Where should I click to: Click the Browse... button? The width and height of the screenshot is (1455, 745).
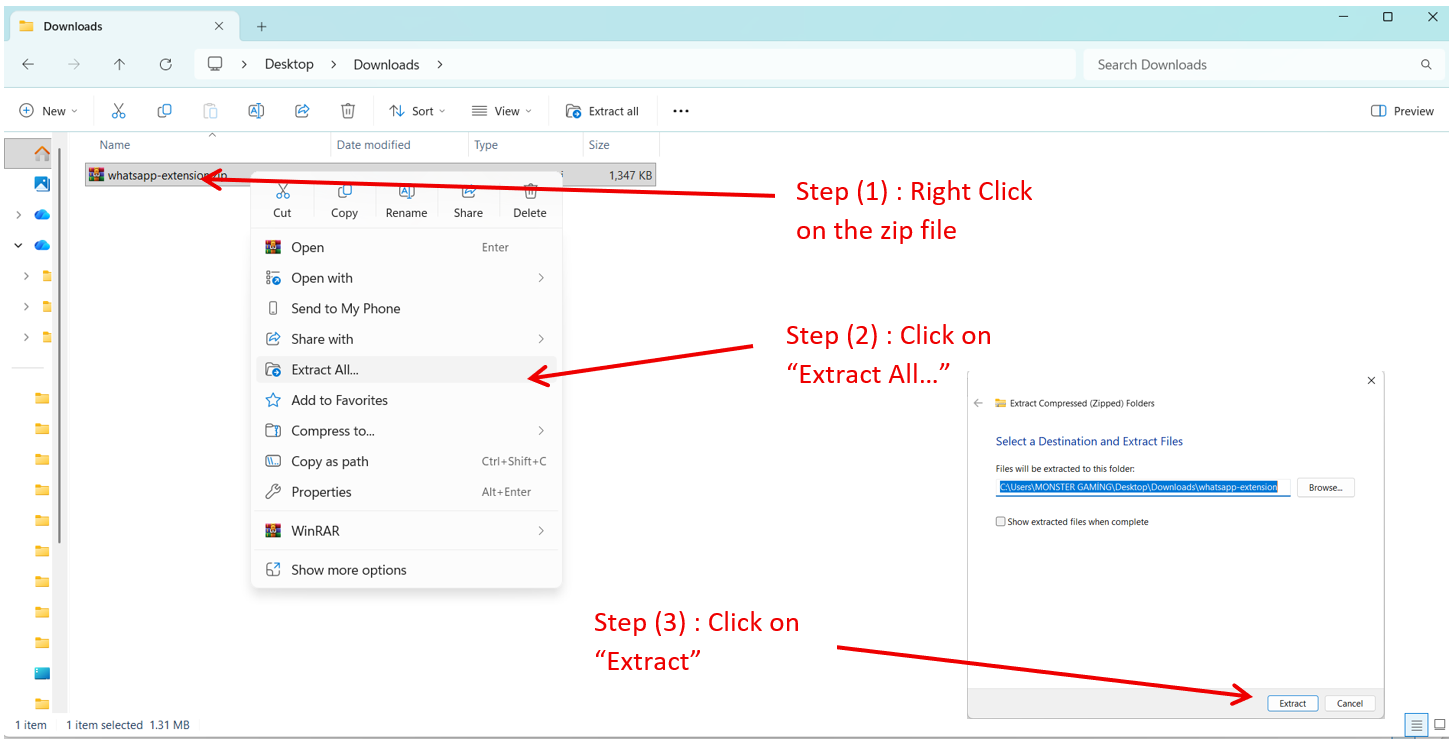[1325, 487]
